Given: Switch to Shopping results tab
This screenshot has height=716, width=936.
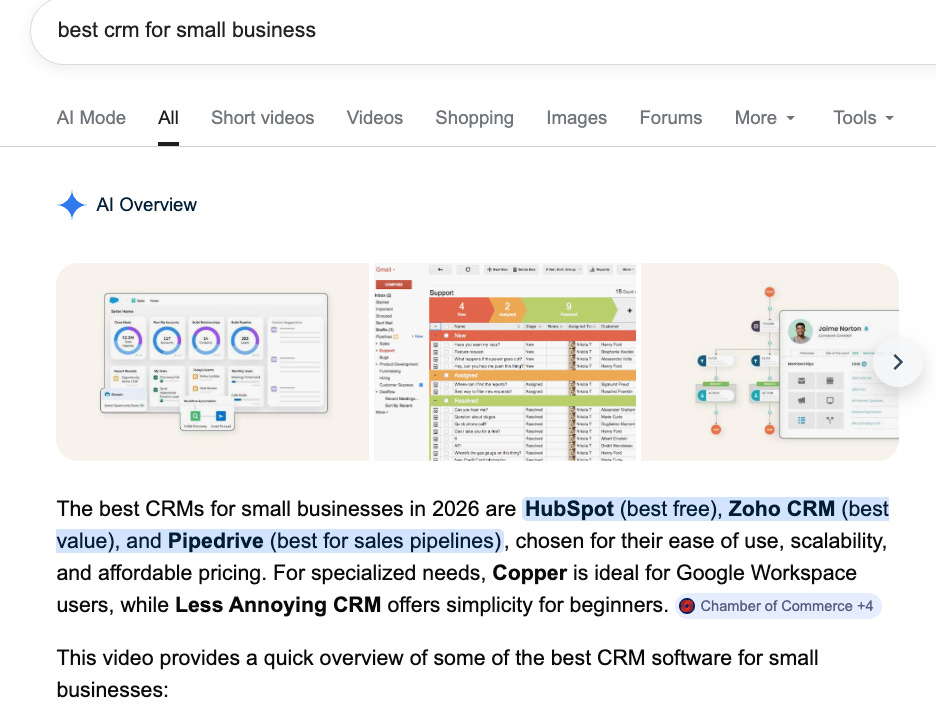Looking at the screenshot, I should pos(475,118).
